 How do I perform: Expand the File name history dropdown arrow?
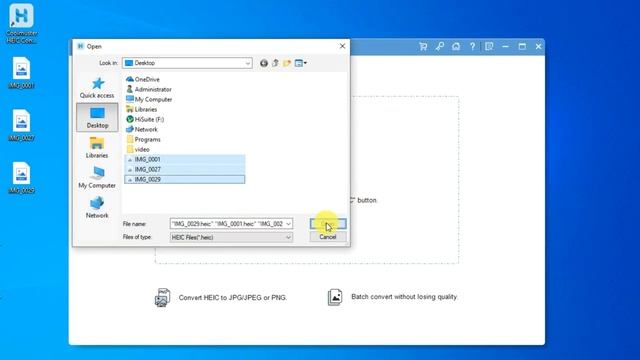tap(288, 224)
